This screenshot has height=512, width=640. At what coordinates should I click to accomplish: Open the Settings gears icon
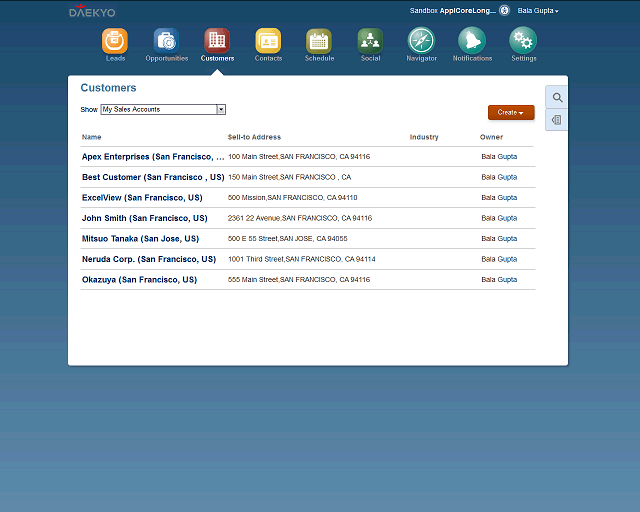[x=523, y=40]
